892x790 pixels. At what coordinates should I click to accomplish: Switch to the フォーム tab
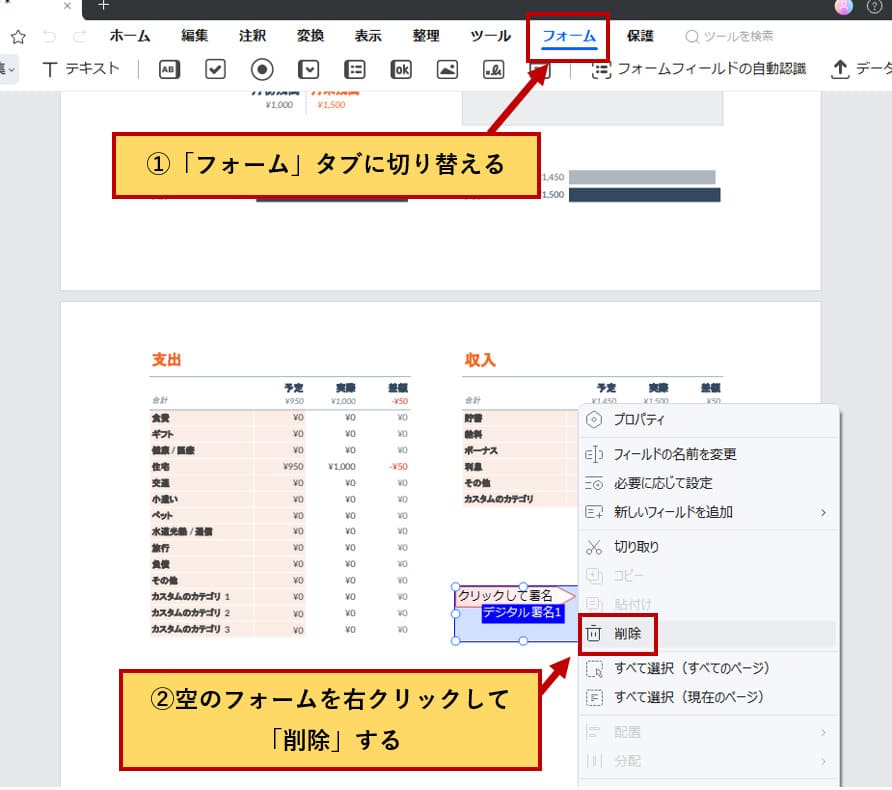(x=568, y=36)
